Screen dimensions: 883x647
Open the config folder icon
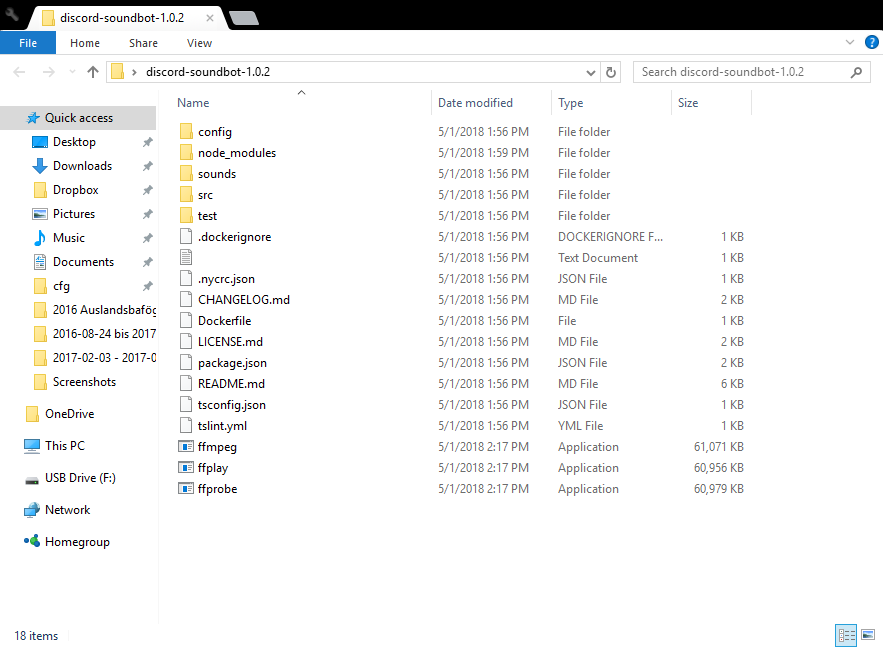[186, 132]
